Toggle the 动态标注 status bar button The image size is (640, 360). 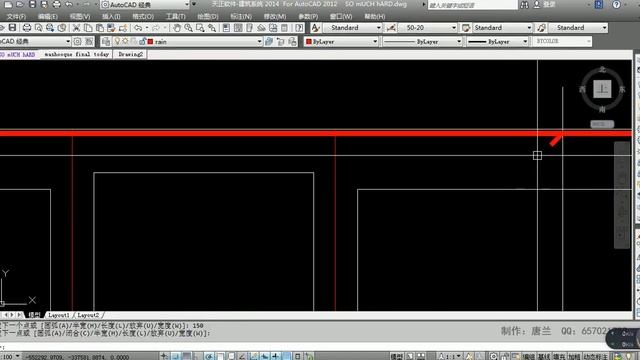[597, 356]
